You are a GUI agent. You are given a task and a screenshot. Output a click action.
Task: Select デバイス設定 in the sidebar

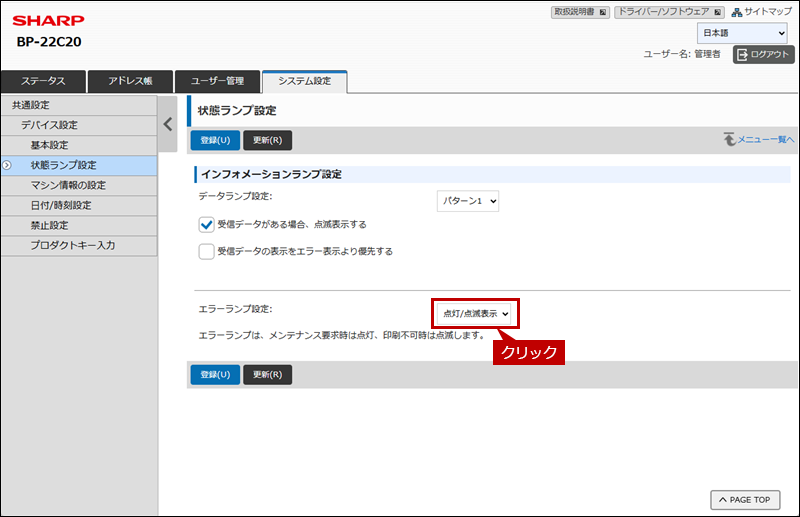click(79, 125)
